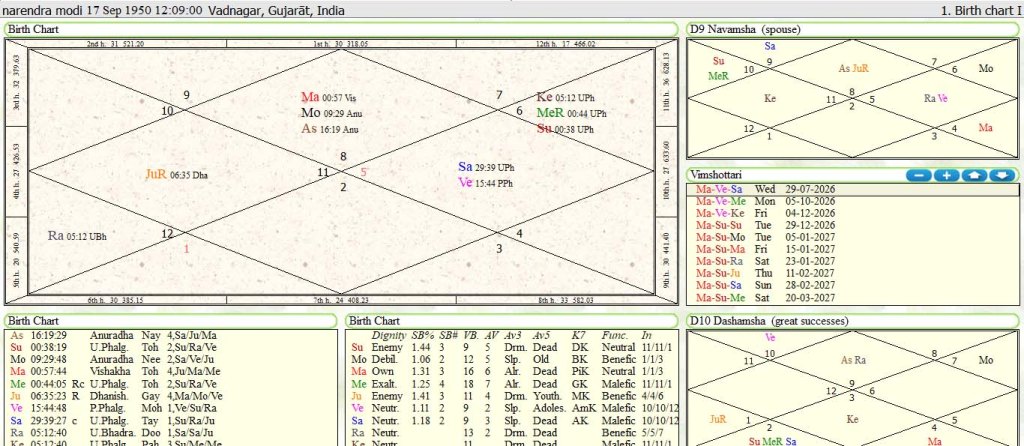Click the Dignity column header
The height and width of the screenshot is (446, 1024).
pos(389,335)
